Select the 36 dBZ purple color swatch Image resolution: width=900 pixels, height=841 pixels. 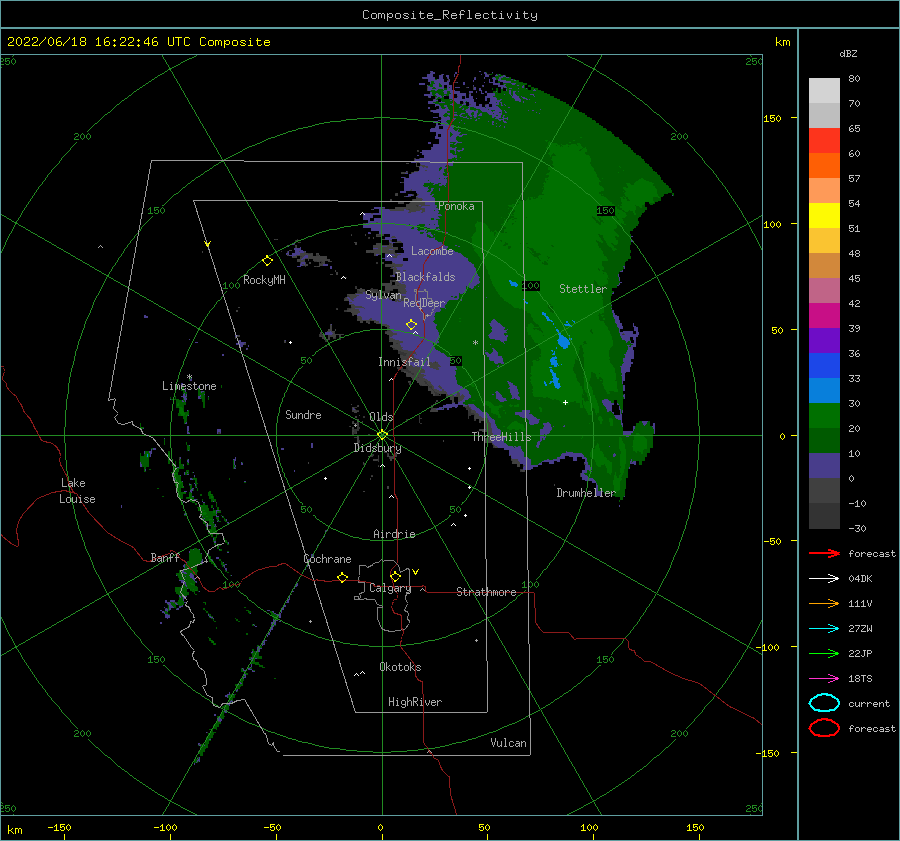(x=824, y=340)
